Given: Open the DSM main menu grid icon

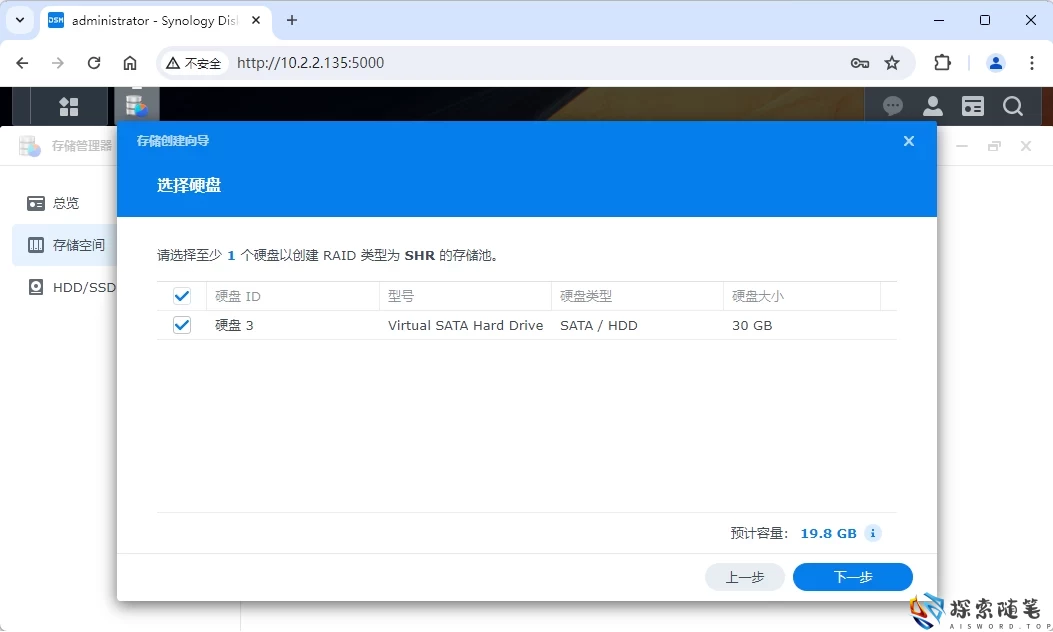Looking at the screenshot, I should point(68,105).
